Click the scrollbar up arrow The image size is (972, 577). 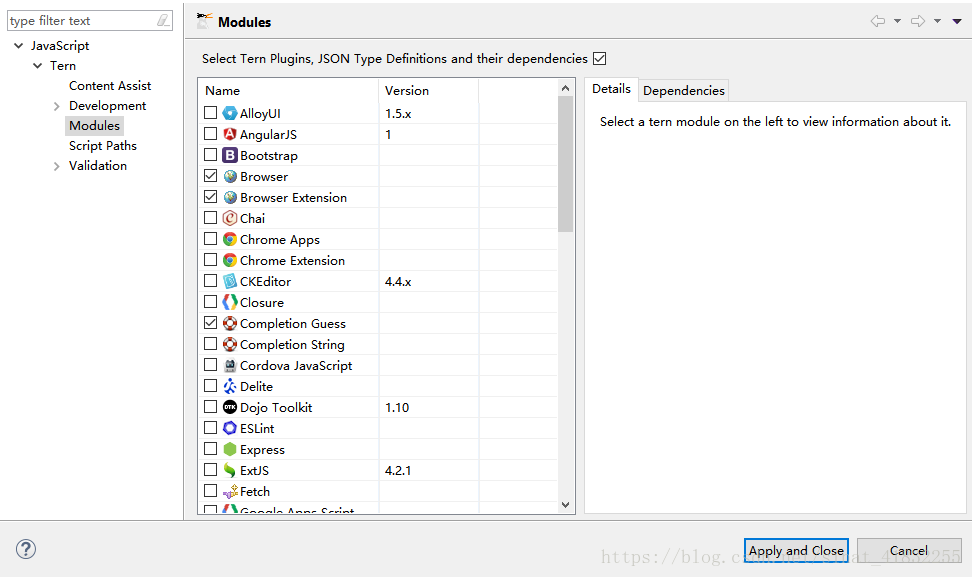(x=565, y=88)
